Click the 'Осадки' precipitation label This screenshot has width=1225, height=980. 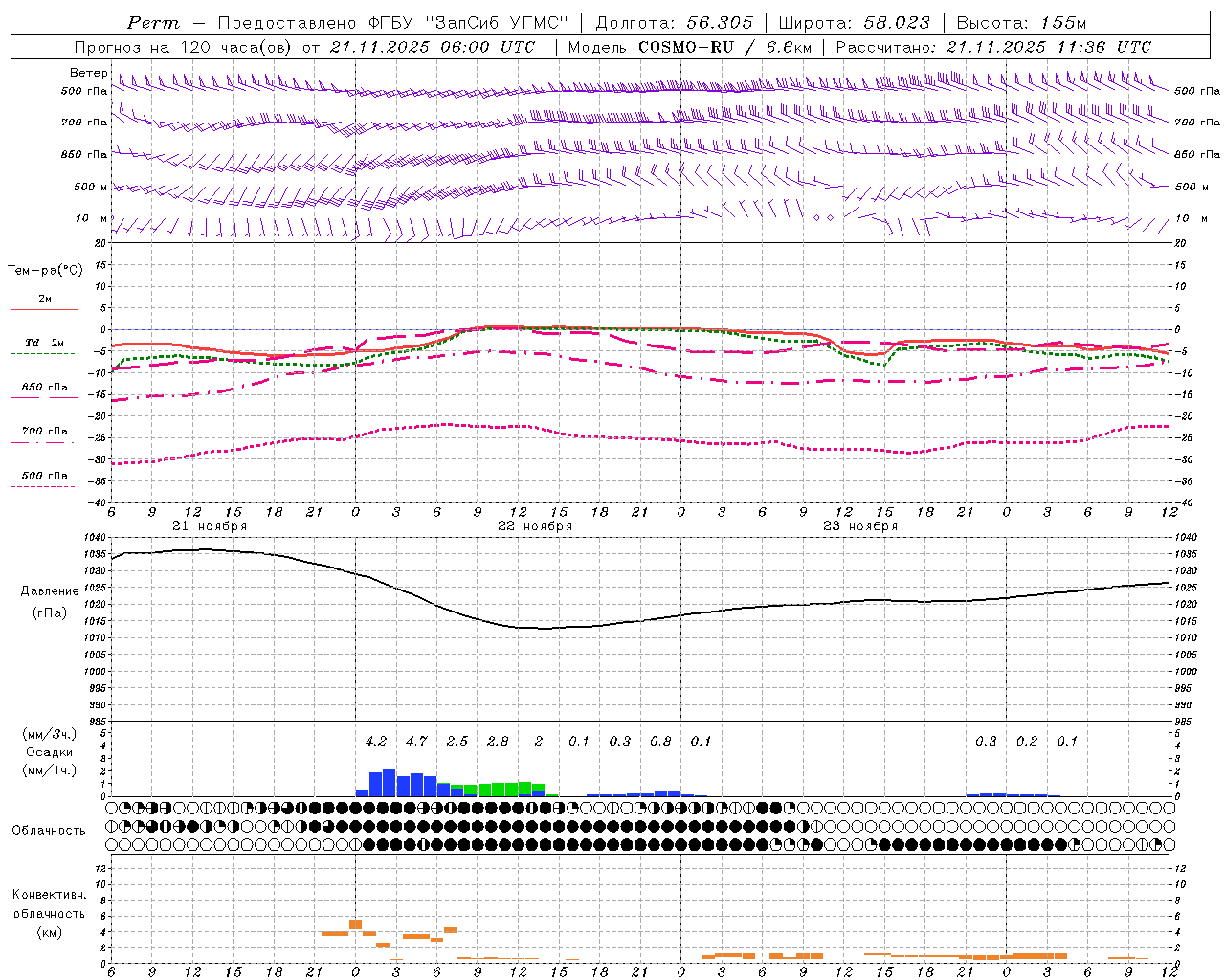(50, 752)
